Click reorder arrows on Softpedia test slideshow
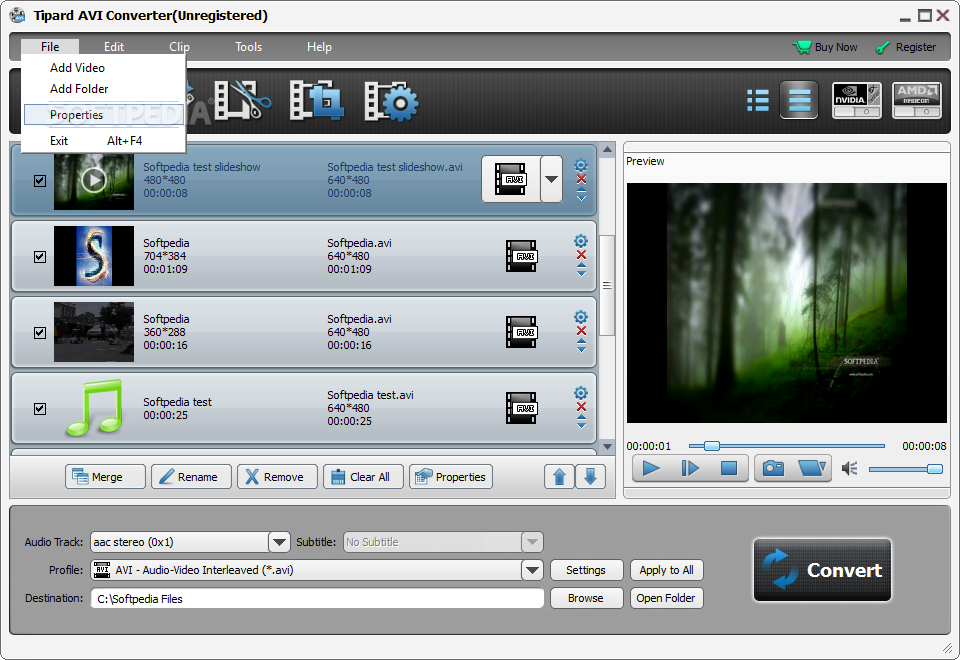 [582, 194]
